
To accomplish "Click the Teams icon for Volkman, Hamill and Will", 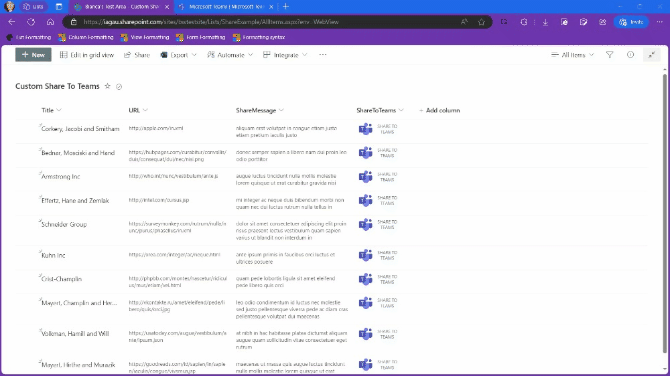I will tap(365, 334).
